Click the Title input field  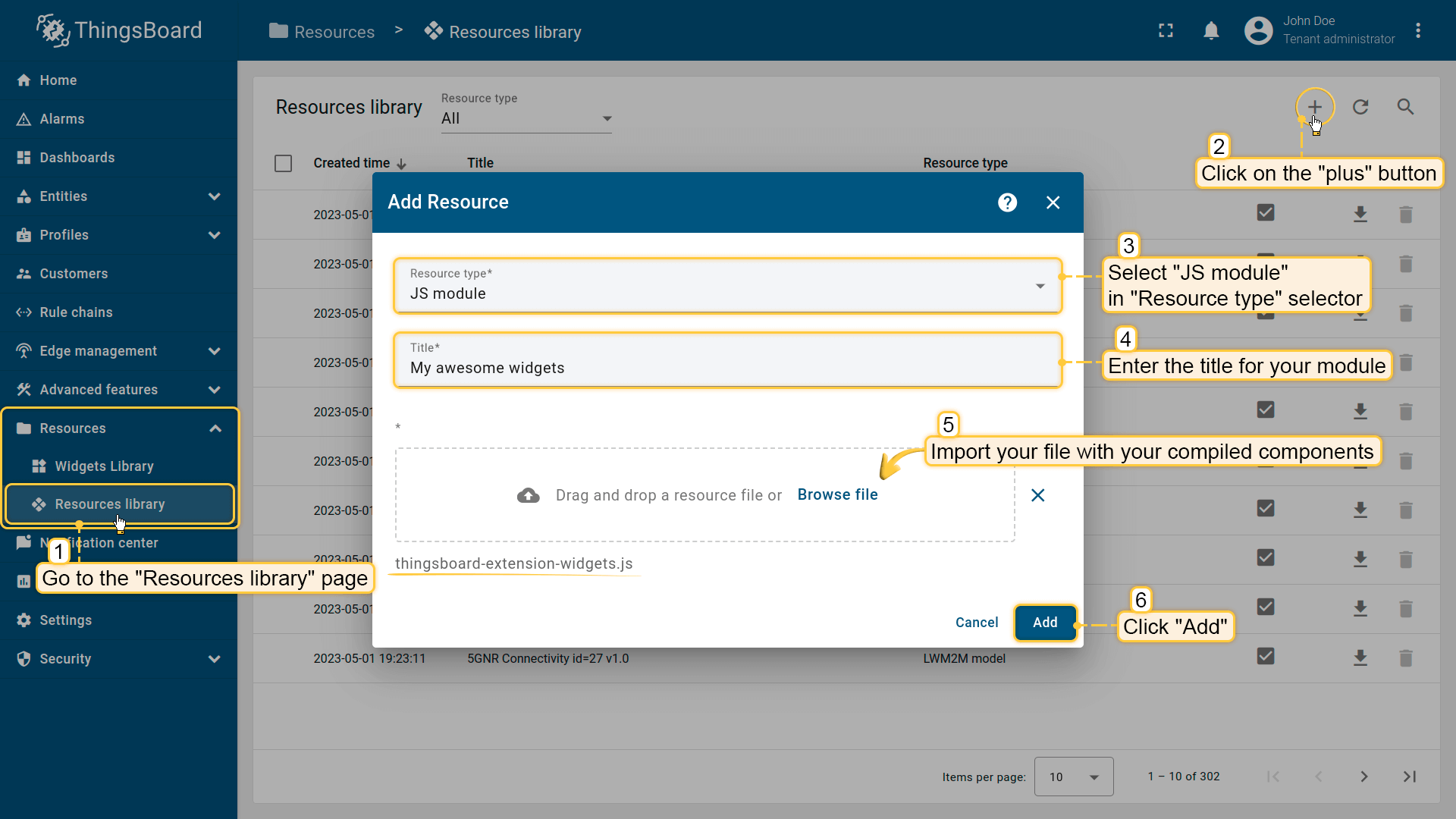pyautogui.click(x=728, y=360)
